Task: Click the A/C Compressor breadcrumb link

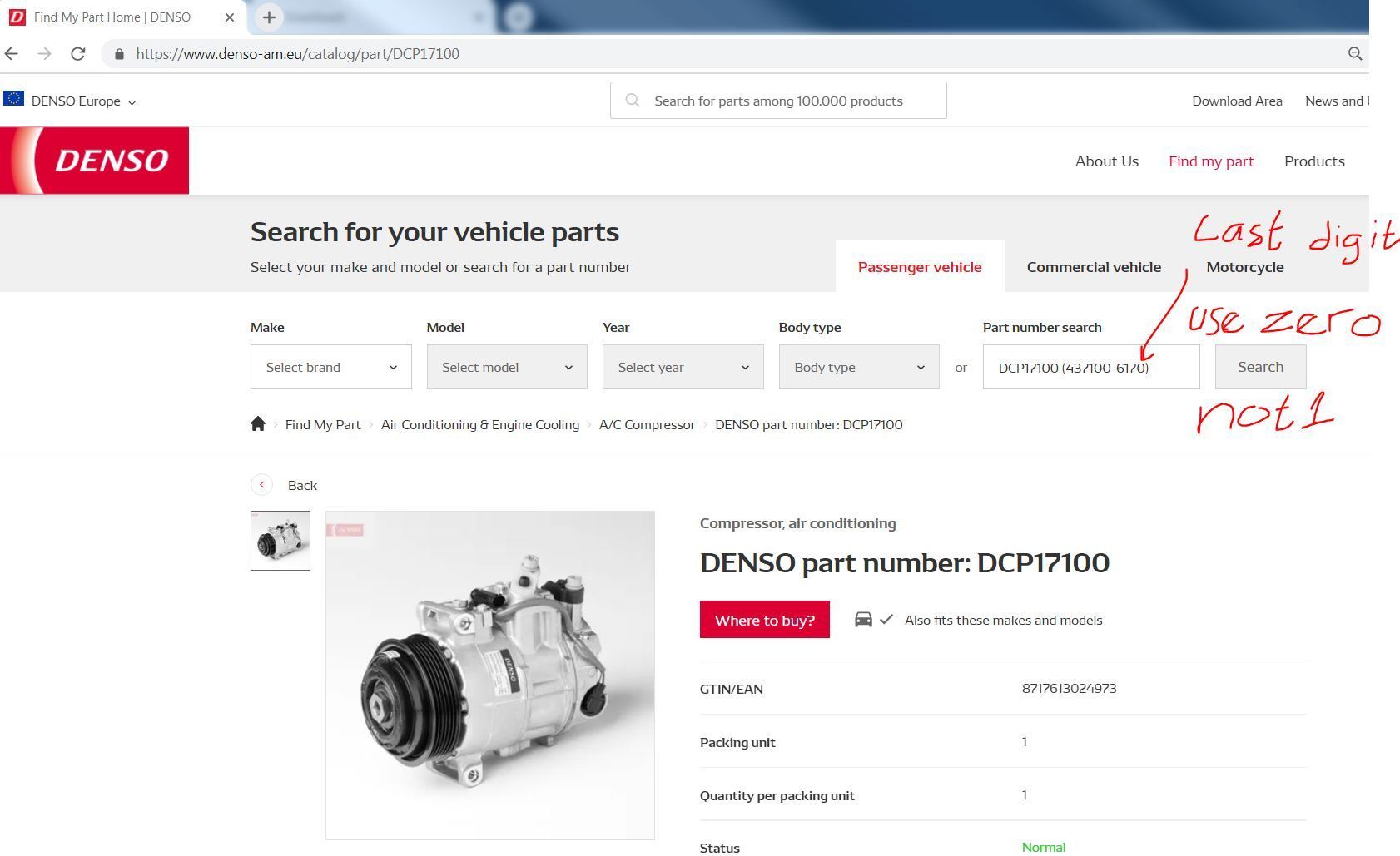Action: point(647,424)
